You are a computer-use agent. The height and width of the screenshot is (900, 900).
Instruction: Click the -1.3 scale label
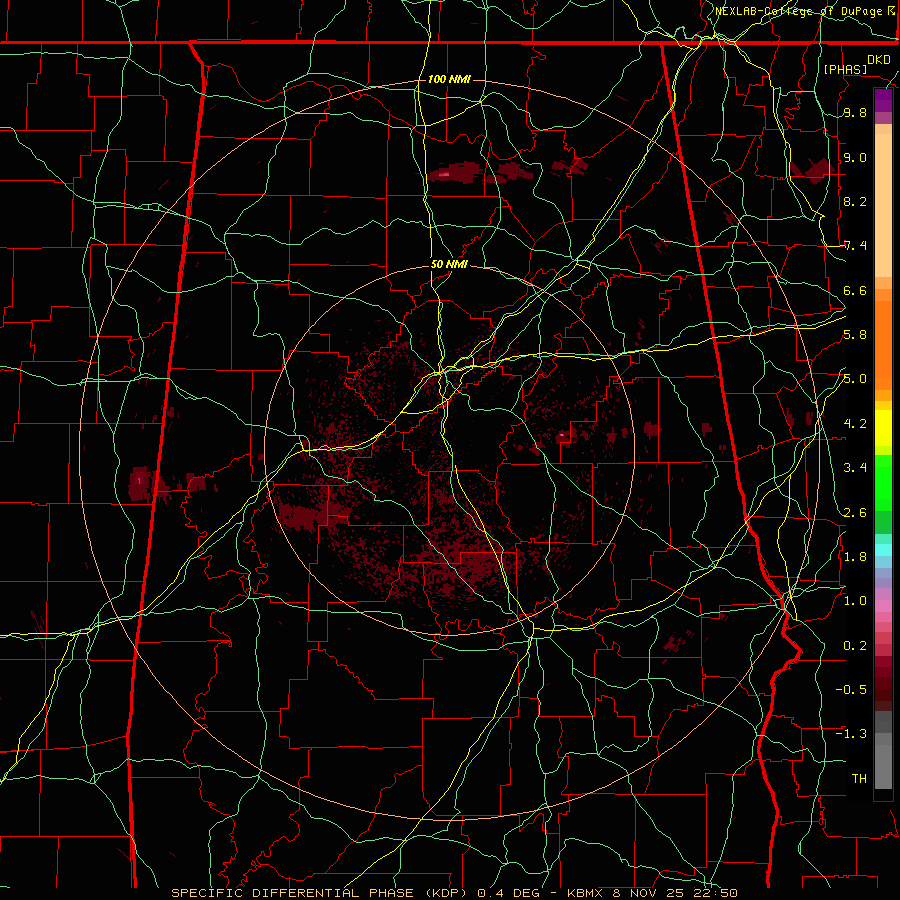point(851,734)
